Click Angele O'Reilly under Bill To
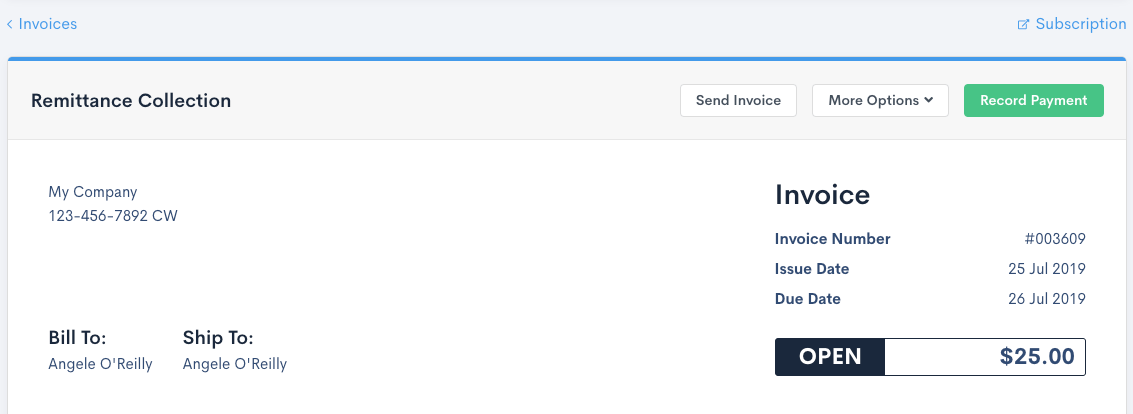 100,364
